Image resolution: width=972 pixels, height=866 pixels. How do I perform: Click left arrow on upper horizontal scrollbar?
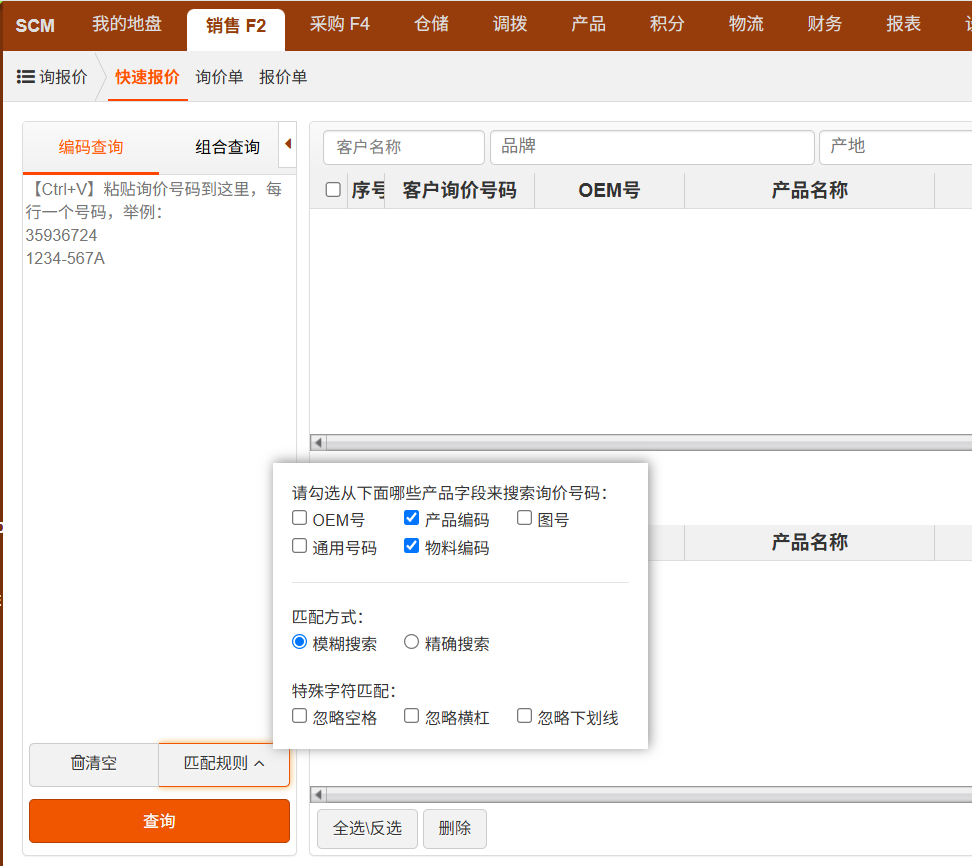318,442
